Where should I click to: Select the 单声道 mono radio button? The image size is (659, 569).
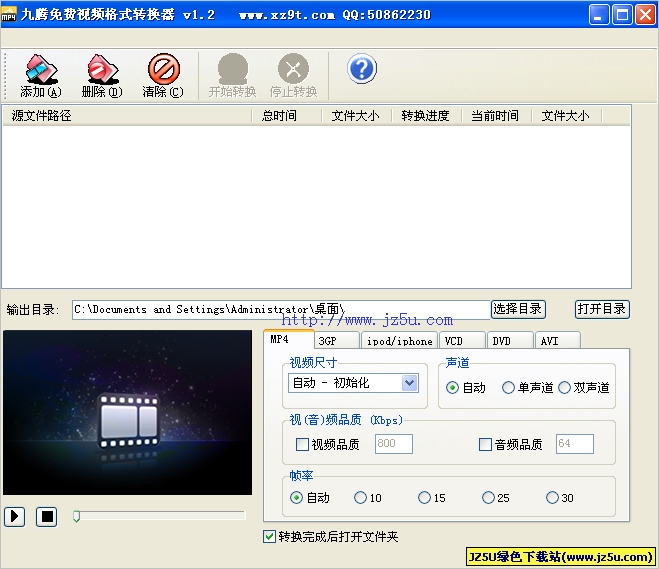508,387
